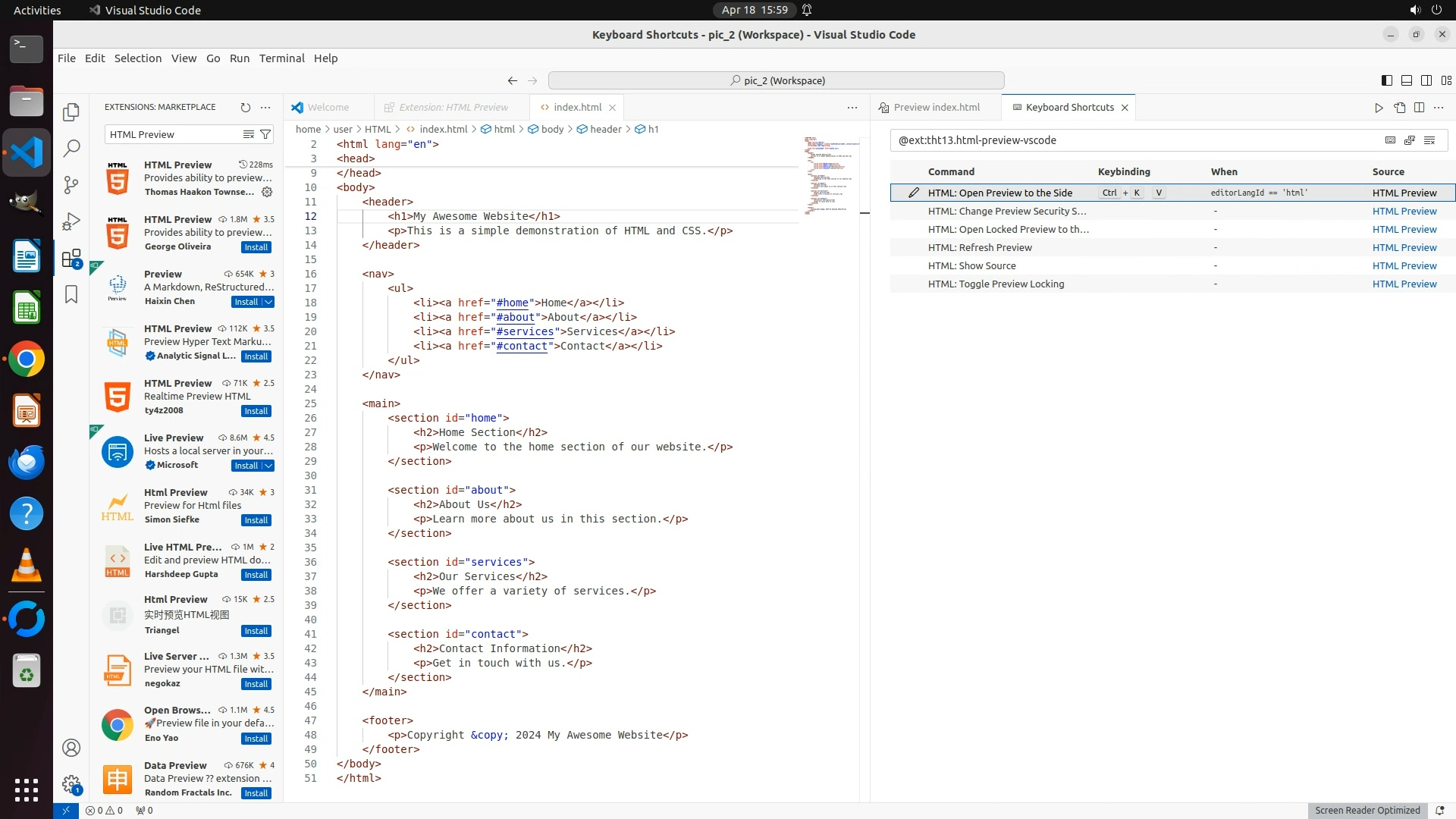This screenshot has height=819, width=1456.
Task: Open Install dropdown arrow for Live Preview
Action: click(x=268, y=466)
